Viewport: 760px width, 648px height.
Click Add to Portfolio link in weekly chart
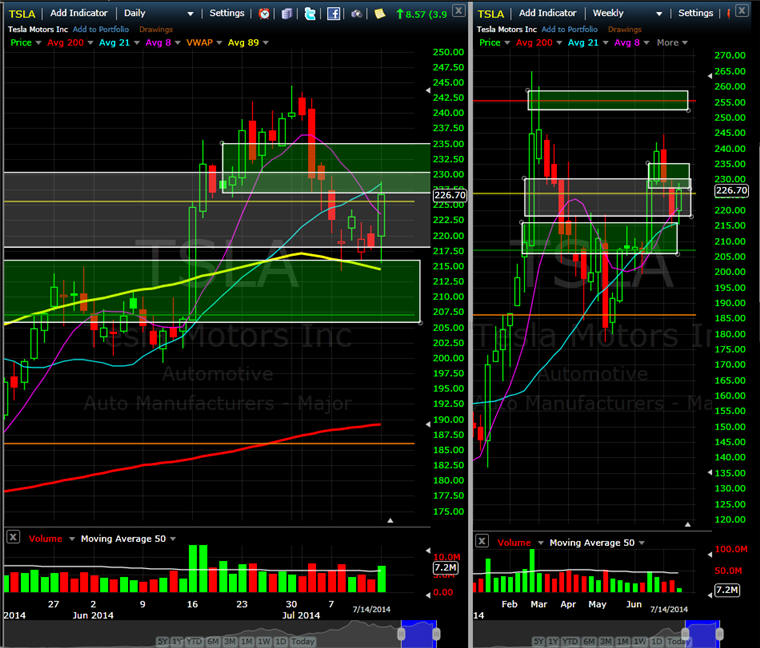coord(570,29)
